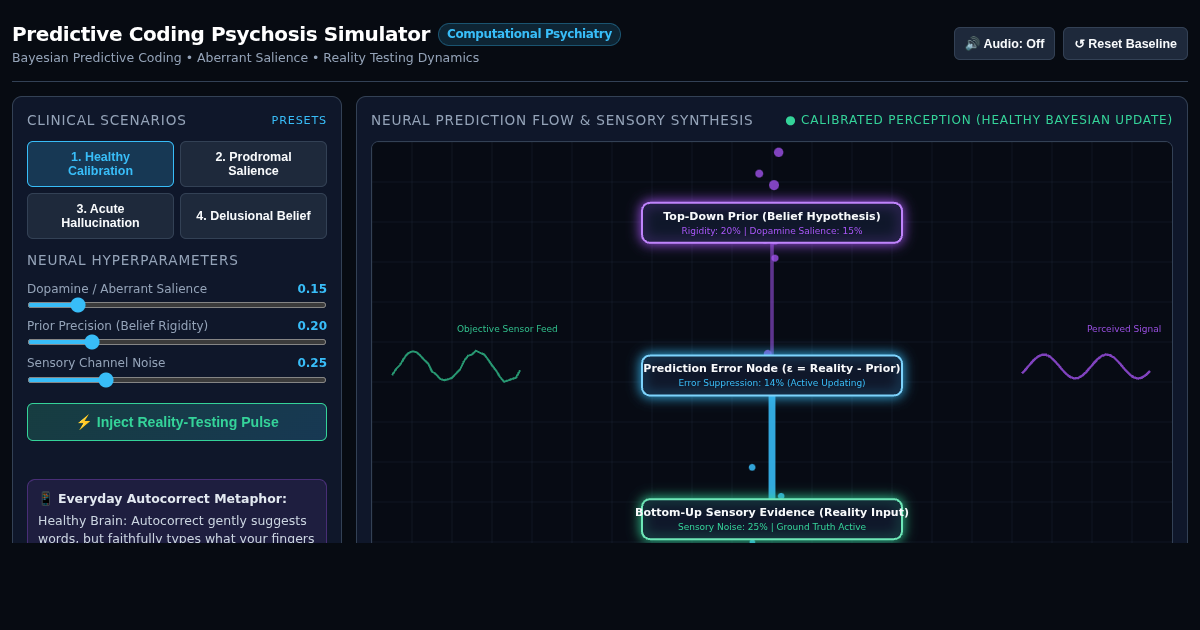The height and width of the screenshot is (630, 1200).
Task: Click the Computational Psychiatry badge
Action: point(529,34)
